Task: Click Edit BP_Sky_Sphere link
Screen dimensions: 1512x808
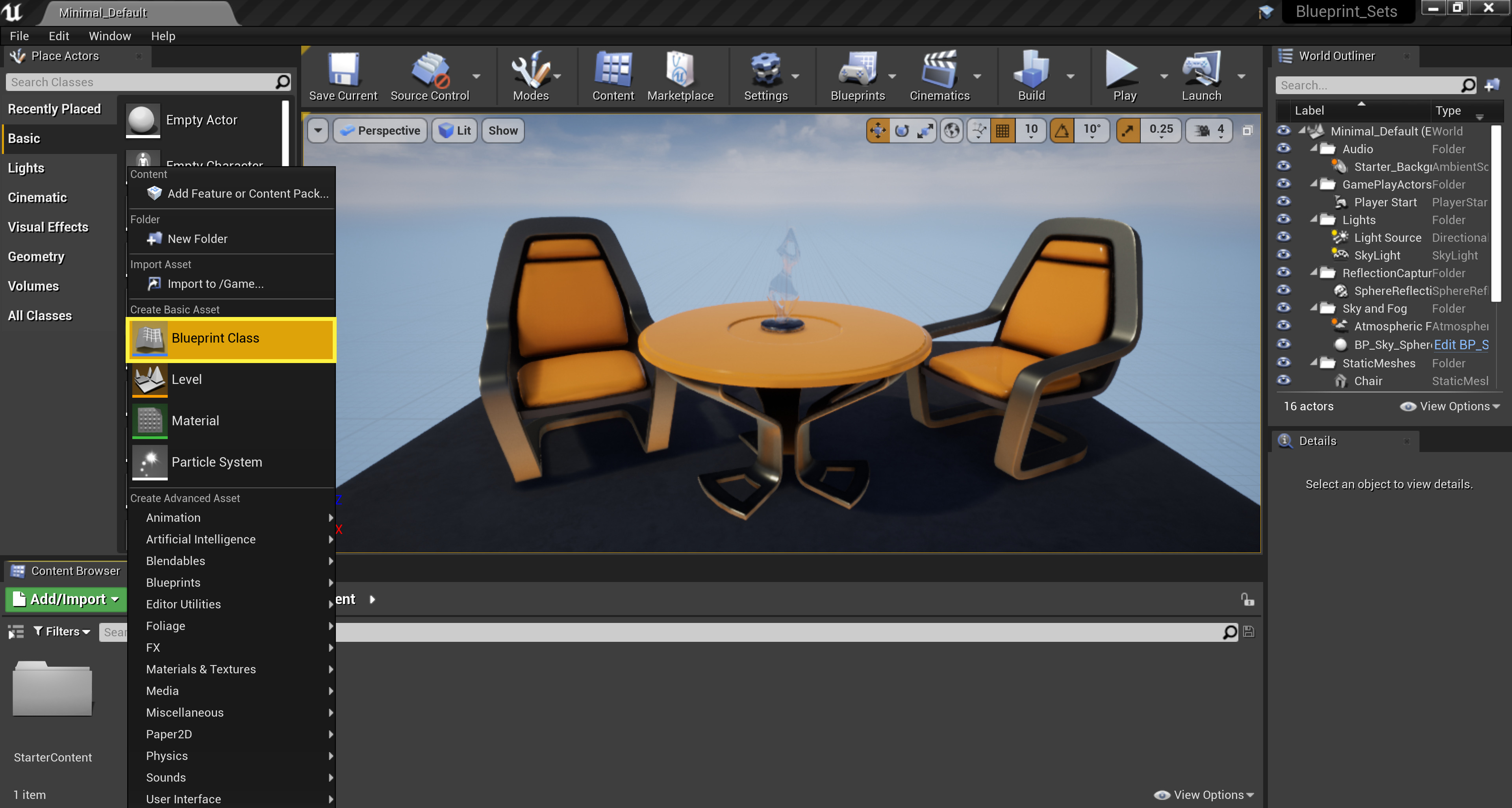Action: click(1461, 345)
